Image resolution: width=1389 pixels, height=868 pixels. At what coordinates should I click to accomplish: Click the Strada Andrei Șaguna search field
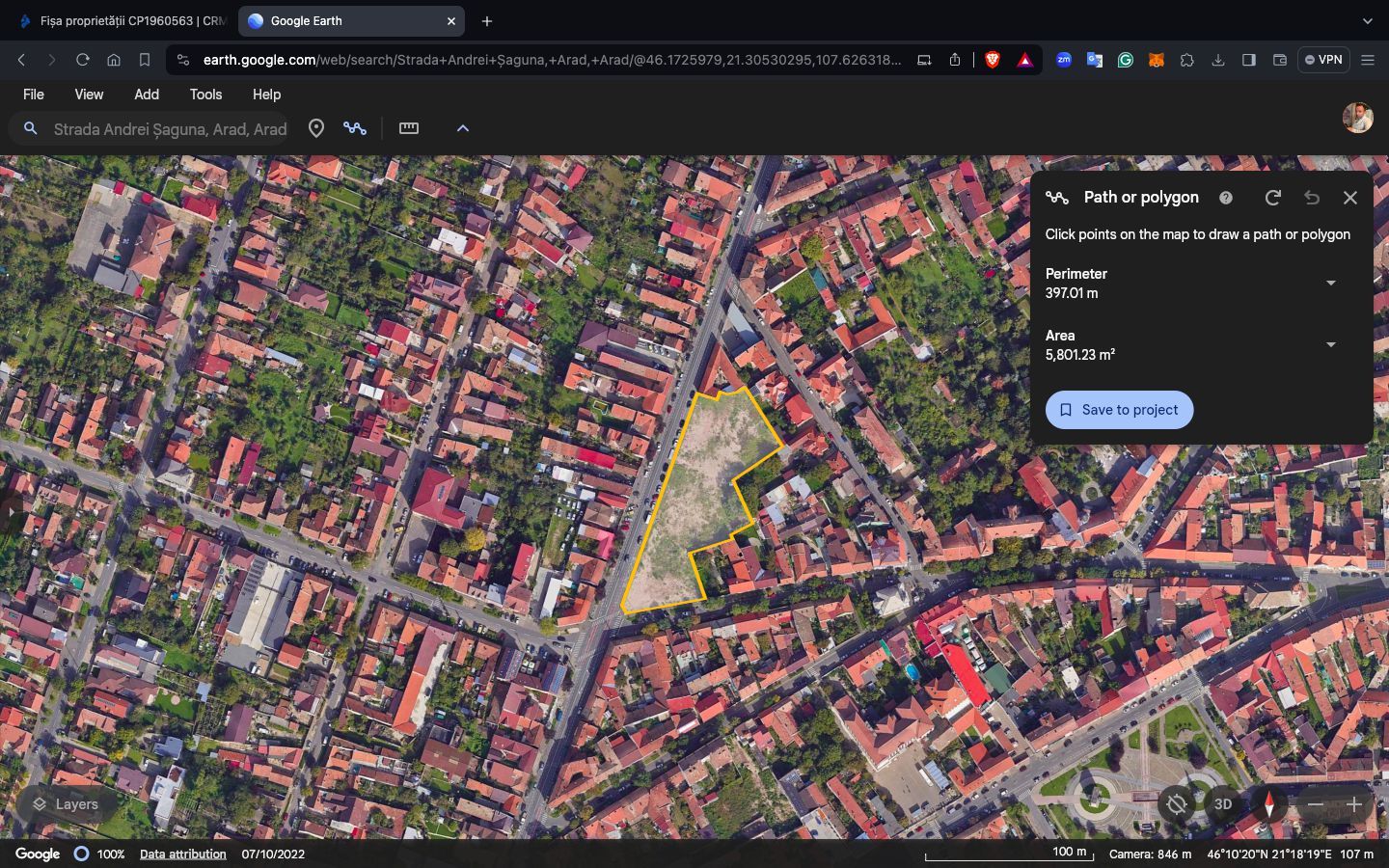pyautogui.click(x=170, y=129)
